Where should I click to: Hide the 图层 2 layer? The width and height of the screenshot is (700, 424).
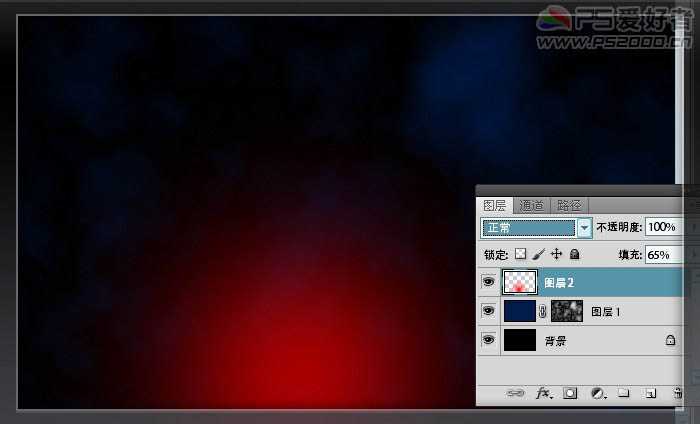[x=488, y=283]
